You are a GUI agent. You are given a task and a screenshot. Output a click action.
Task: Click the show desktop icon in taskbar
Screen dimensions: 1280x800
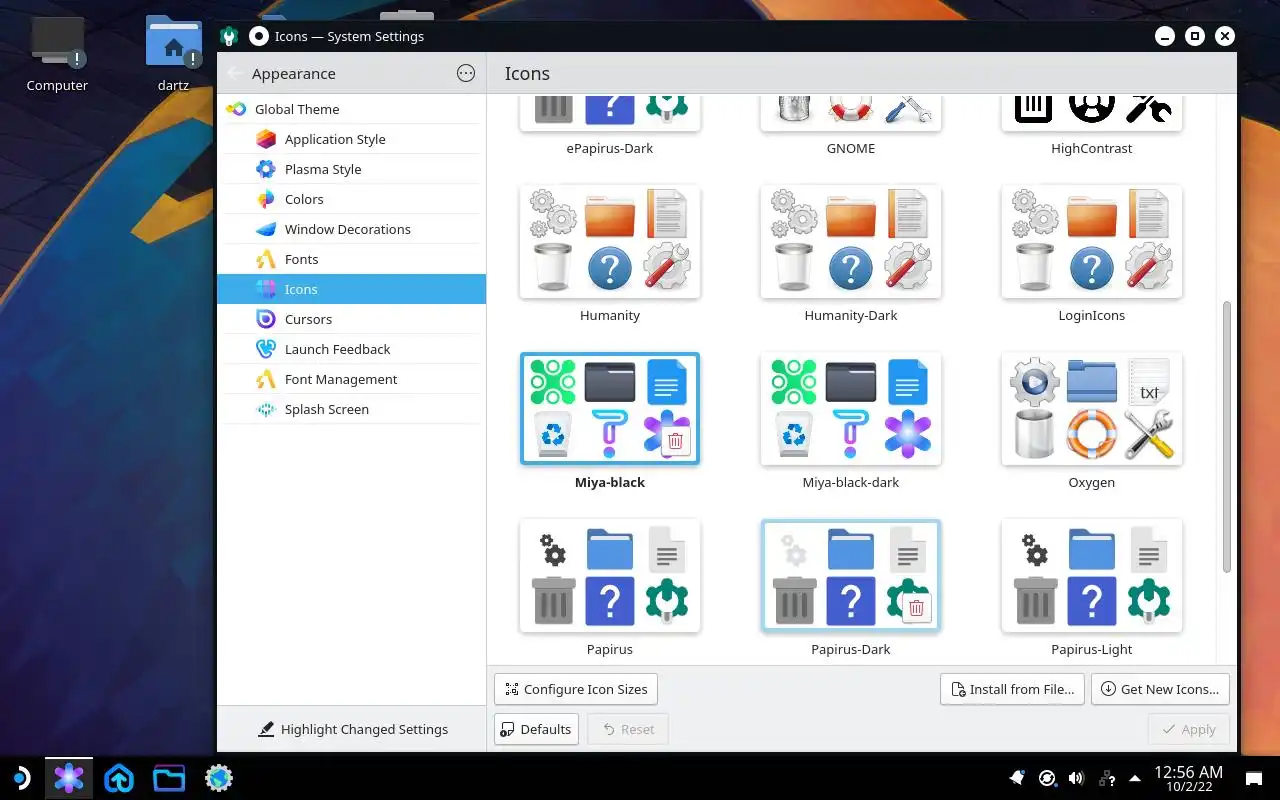1253,777
